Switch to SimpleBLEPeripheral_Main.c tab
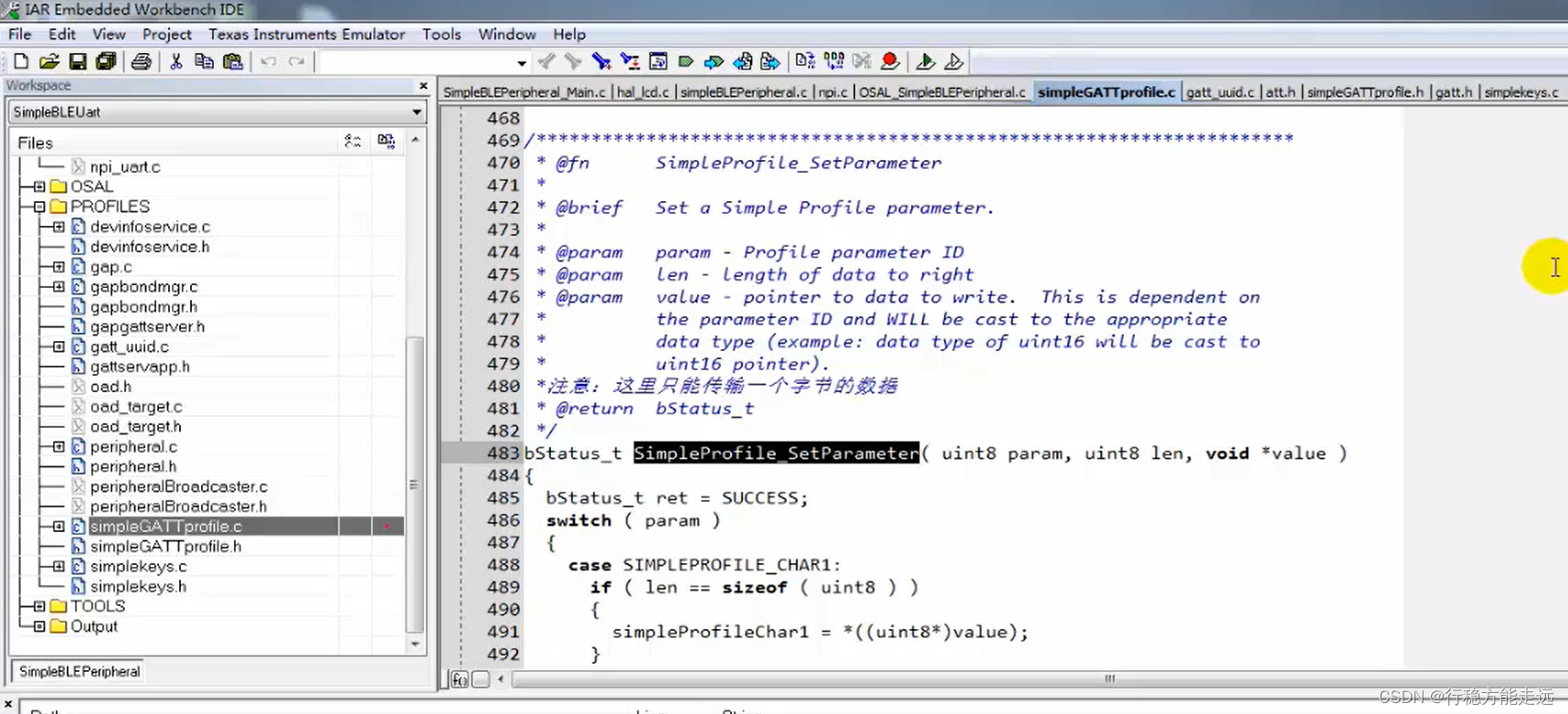 point(524,92)
